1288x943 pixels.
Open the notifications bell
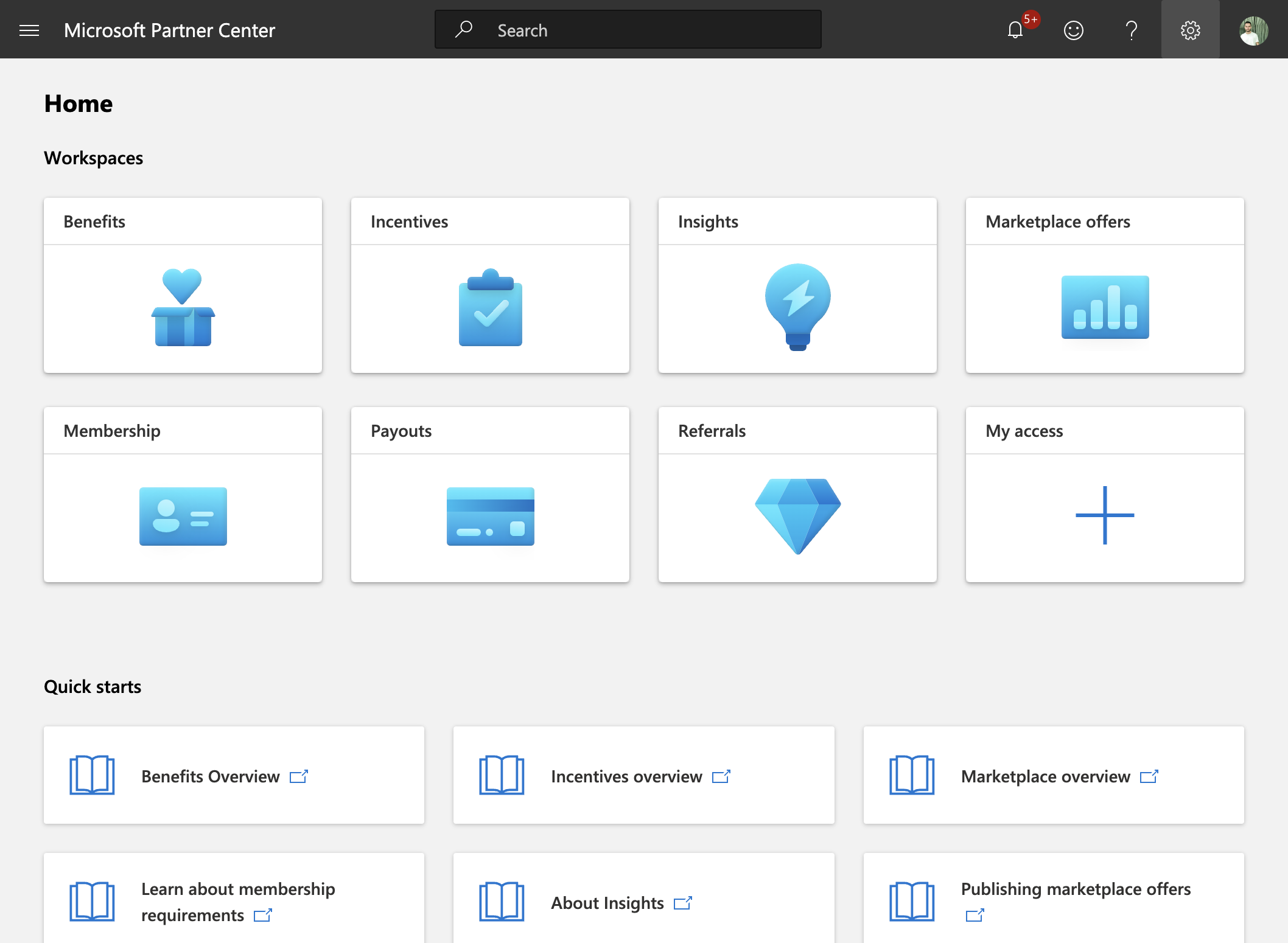coord(1015,30)
